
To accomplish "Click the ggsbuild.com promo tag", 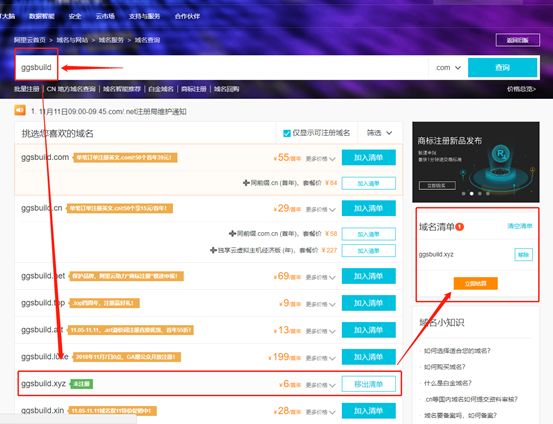I will tap(125, 157).
